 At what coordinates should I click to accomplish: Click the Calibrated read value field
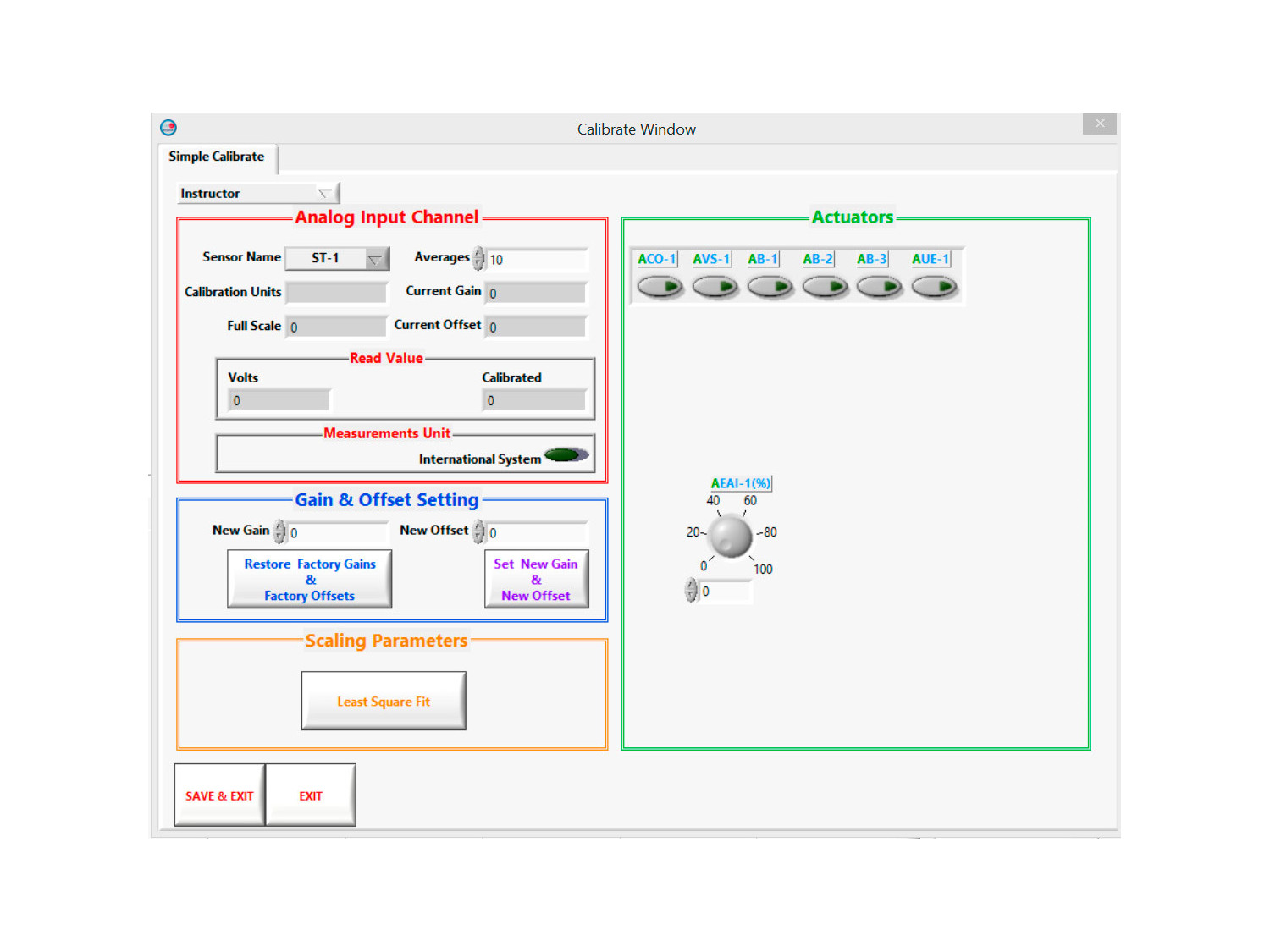click(535, 400)
